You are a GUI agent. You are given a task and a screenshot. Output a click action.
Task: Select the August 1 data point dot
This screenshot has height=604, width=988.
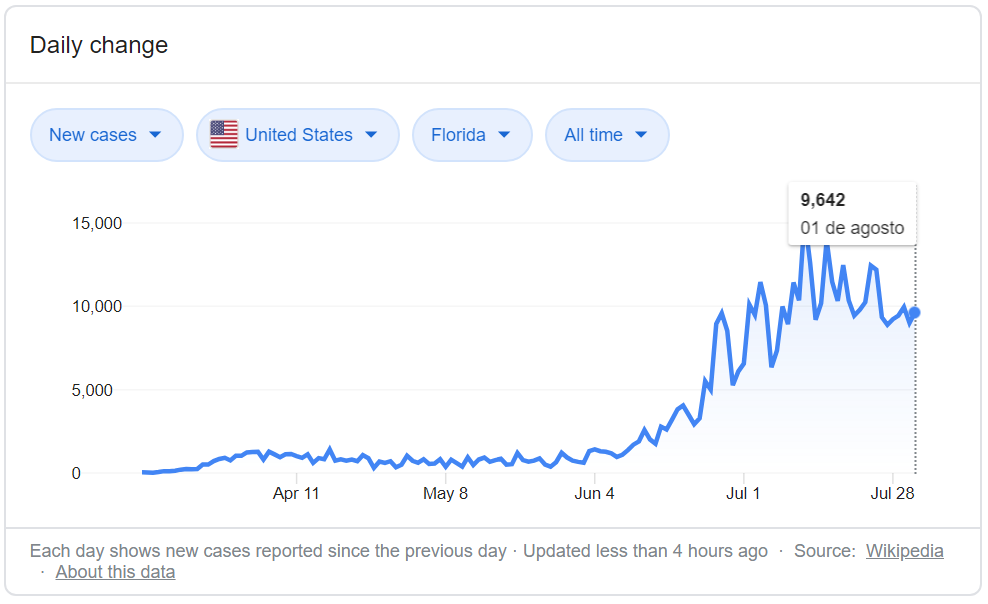(x=915, y=313)
